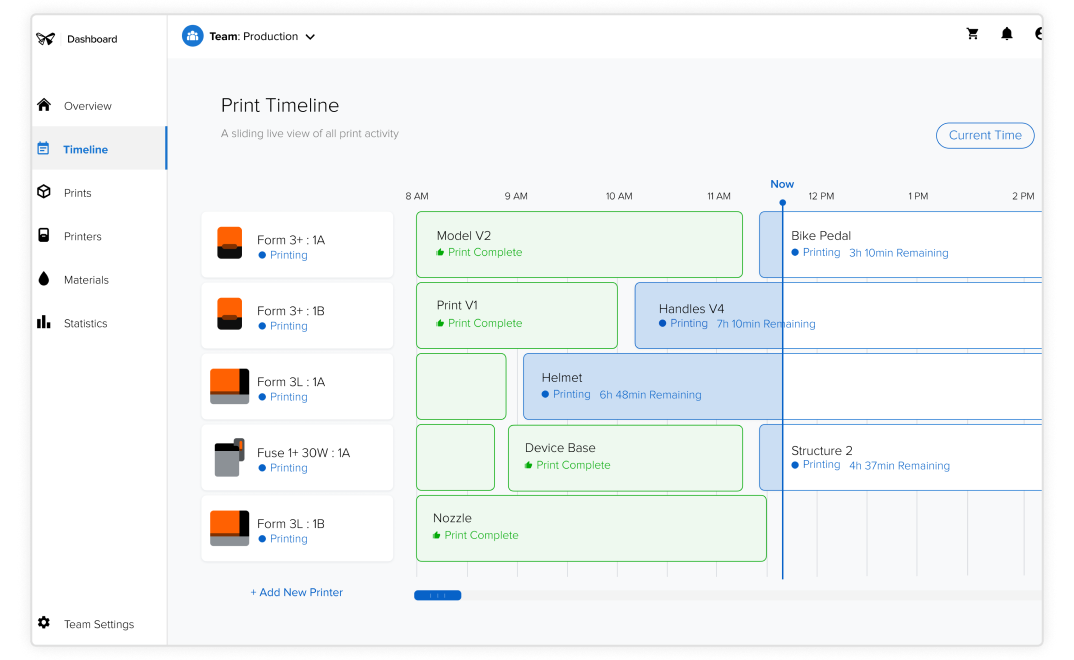Click the Overview home icon

[44, 105]
